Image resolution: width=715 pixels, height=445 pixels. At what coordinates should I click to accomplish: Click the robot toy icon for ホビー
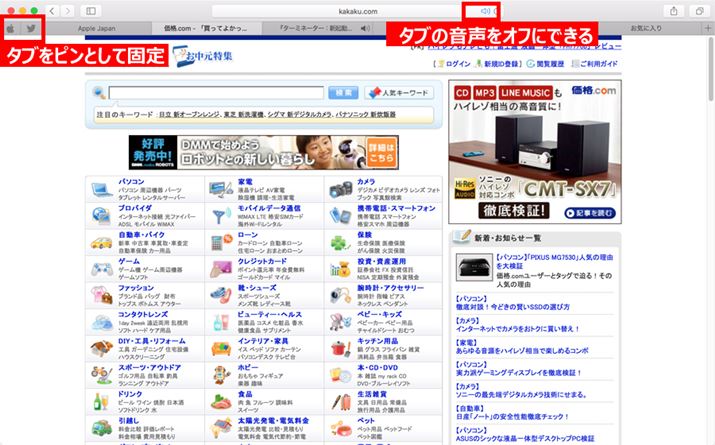(x=221, y=375)
